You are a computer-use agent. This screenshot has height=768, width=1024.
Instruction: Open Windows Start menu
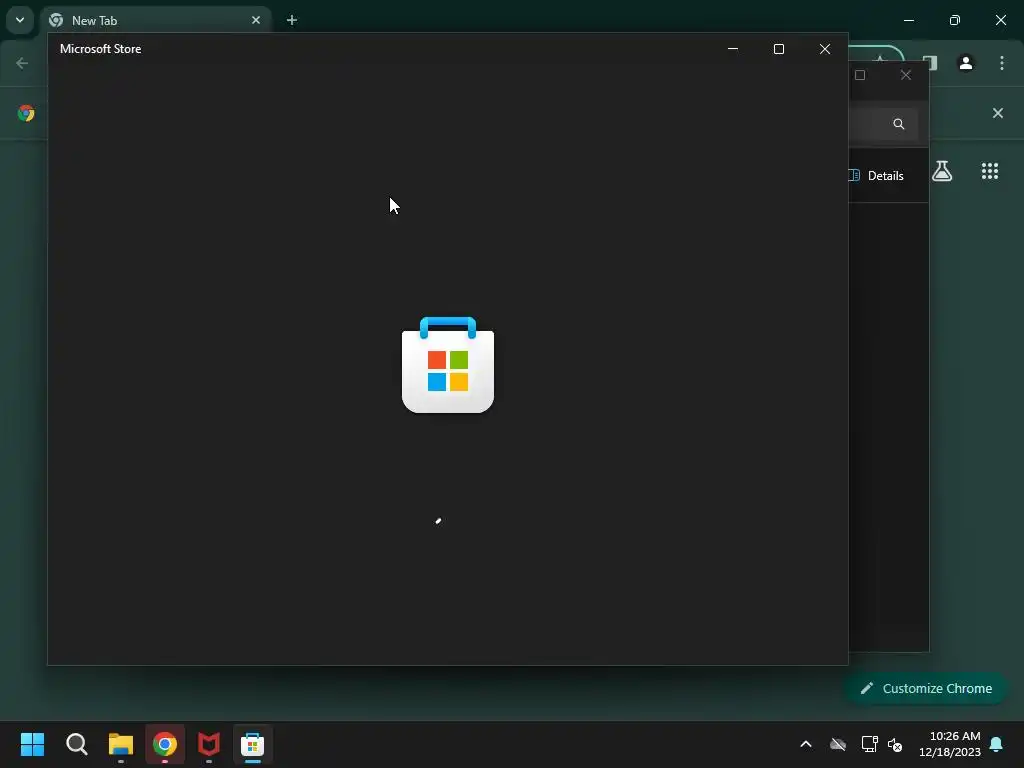point(32,744)
